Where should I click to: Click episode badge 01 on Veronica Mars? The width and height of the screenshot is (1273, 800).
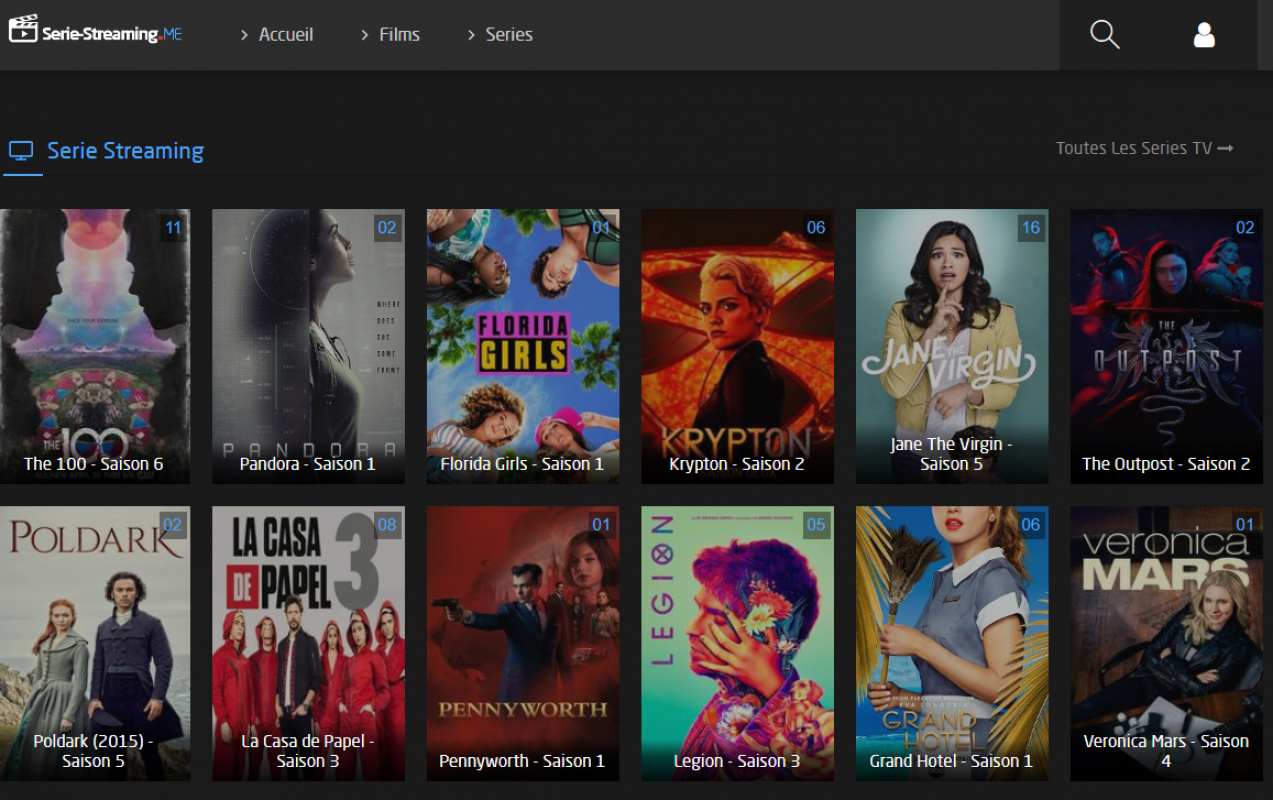pos(1245,525)
